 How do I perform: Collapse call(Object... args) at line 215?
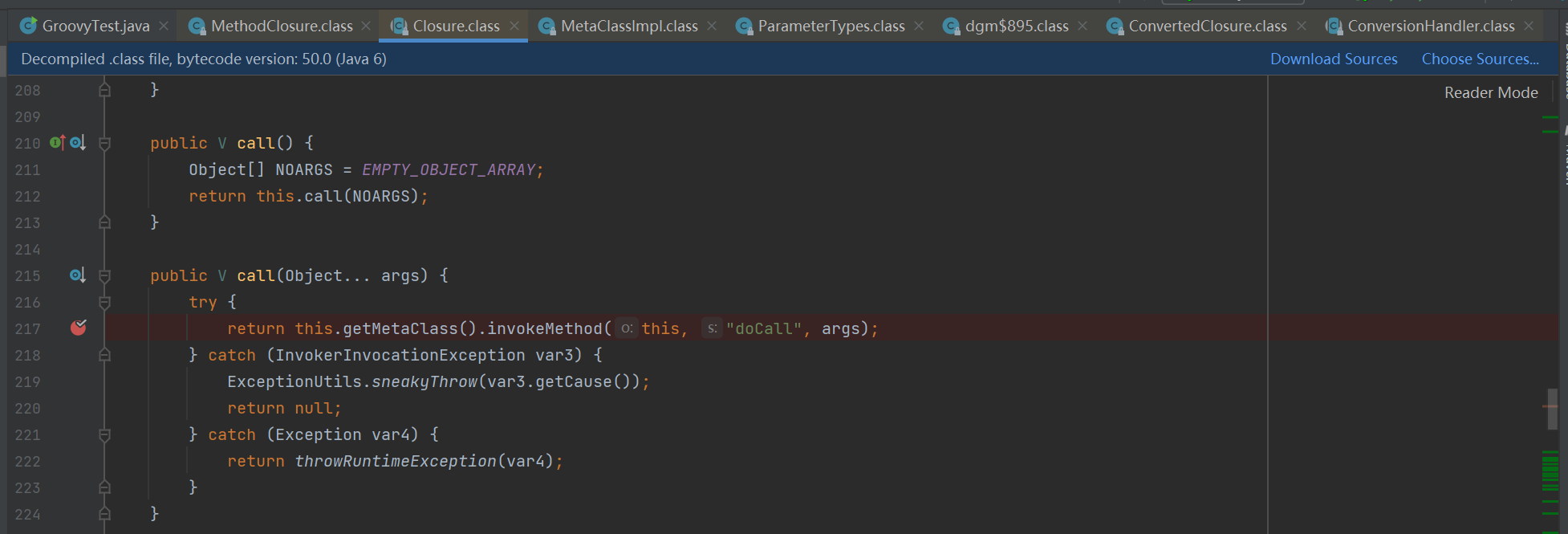[104, 276]
